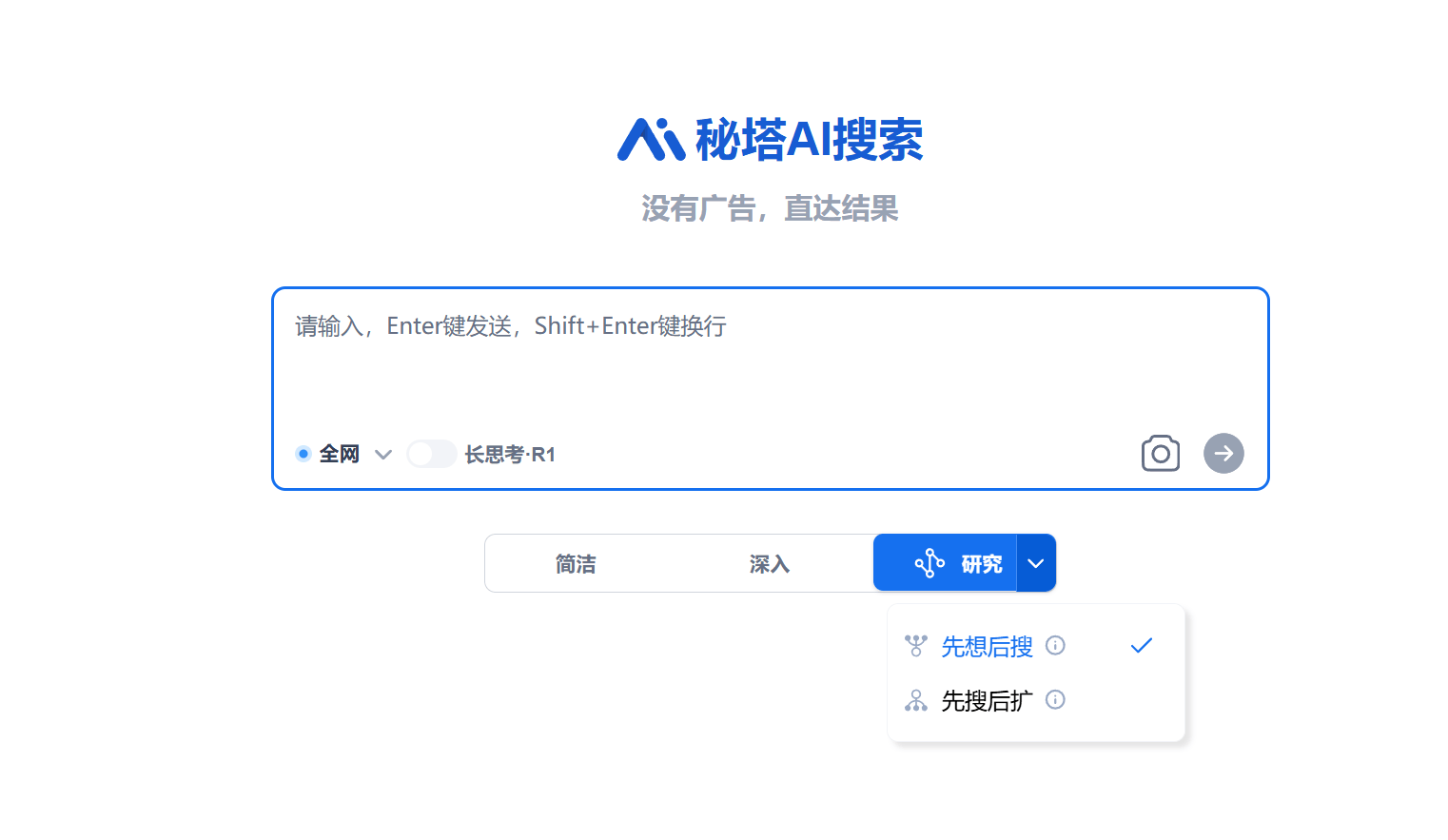The width and height of the screenshot is (1448, 840).
Task: Switch to 简洁 mode tab
Action: click(576, 564)
